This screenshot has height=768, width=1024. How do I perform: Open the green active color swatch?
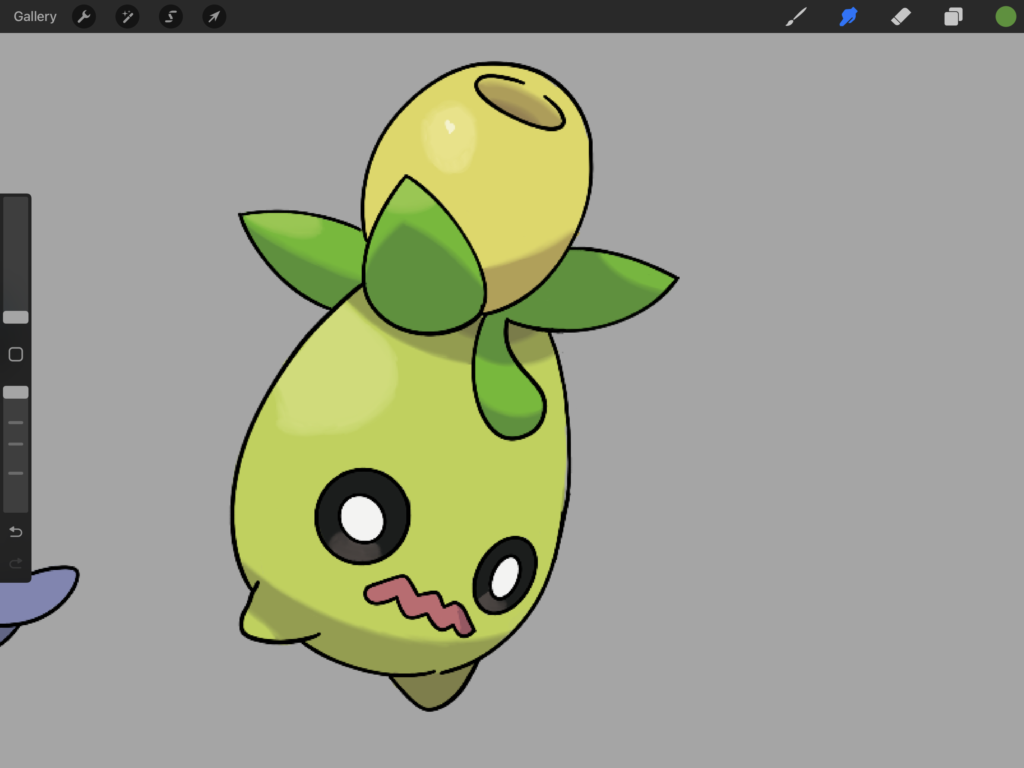click(x=1006, y=16)
